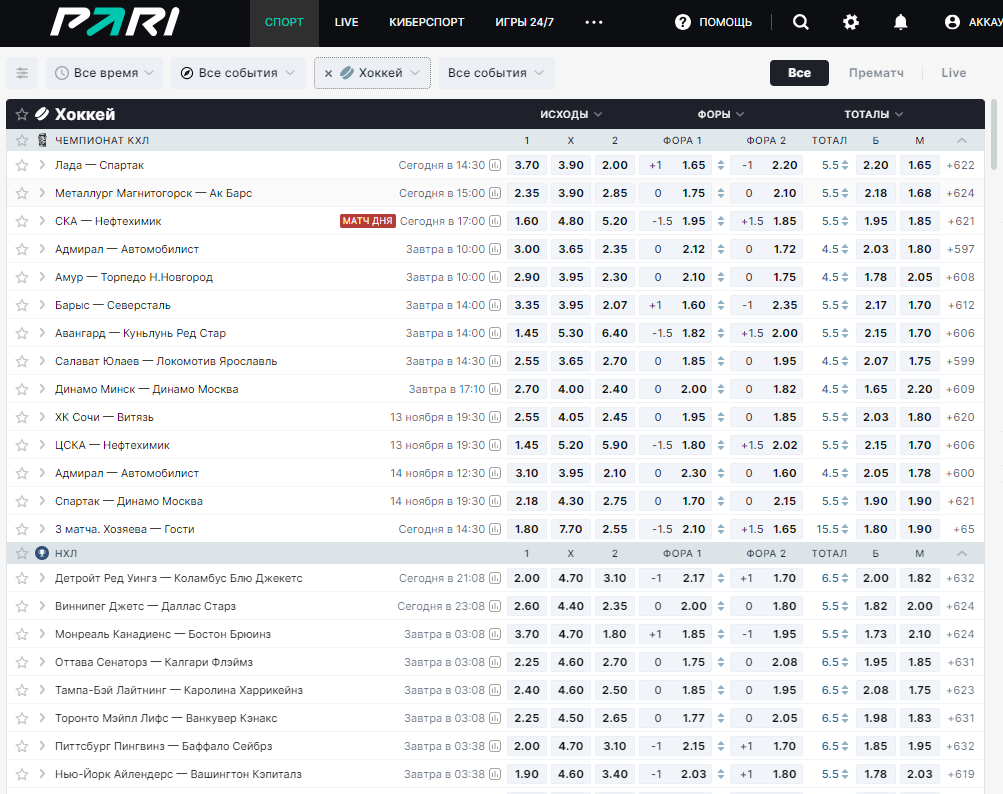This screenshot has width=1003, height=794.
Task: Select Live filter next to Прематч
Action: pyautogui.click(x=953, y=73)
